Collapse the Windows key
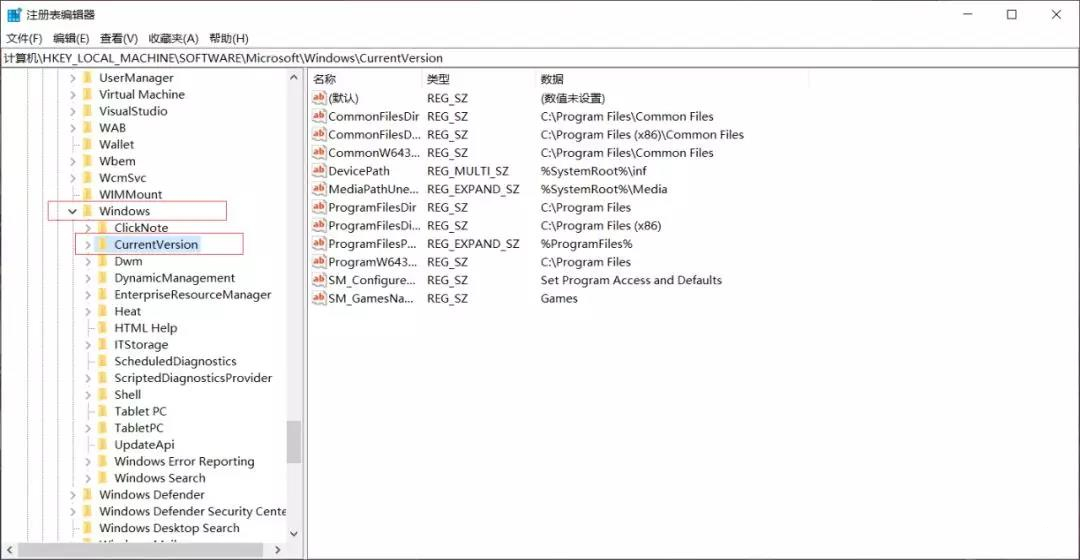This screenshot has width=1080, height=560. (x=72, y=211)
